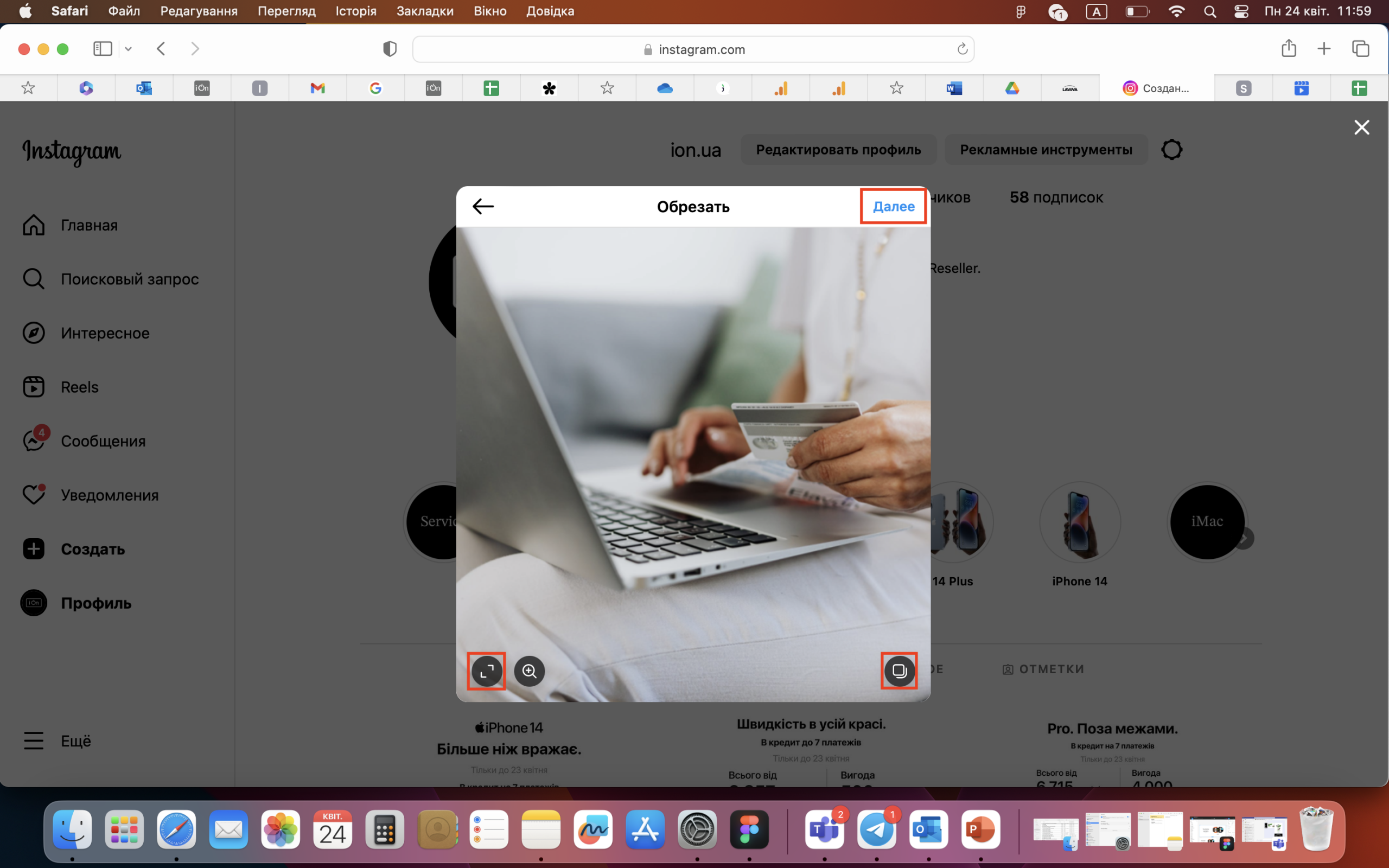The width and height of the screenshot is (1389, 868).
Task: Open Reels from sidebar
Action: pyautogui.click(x=61, y=387)
